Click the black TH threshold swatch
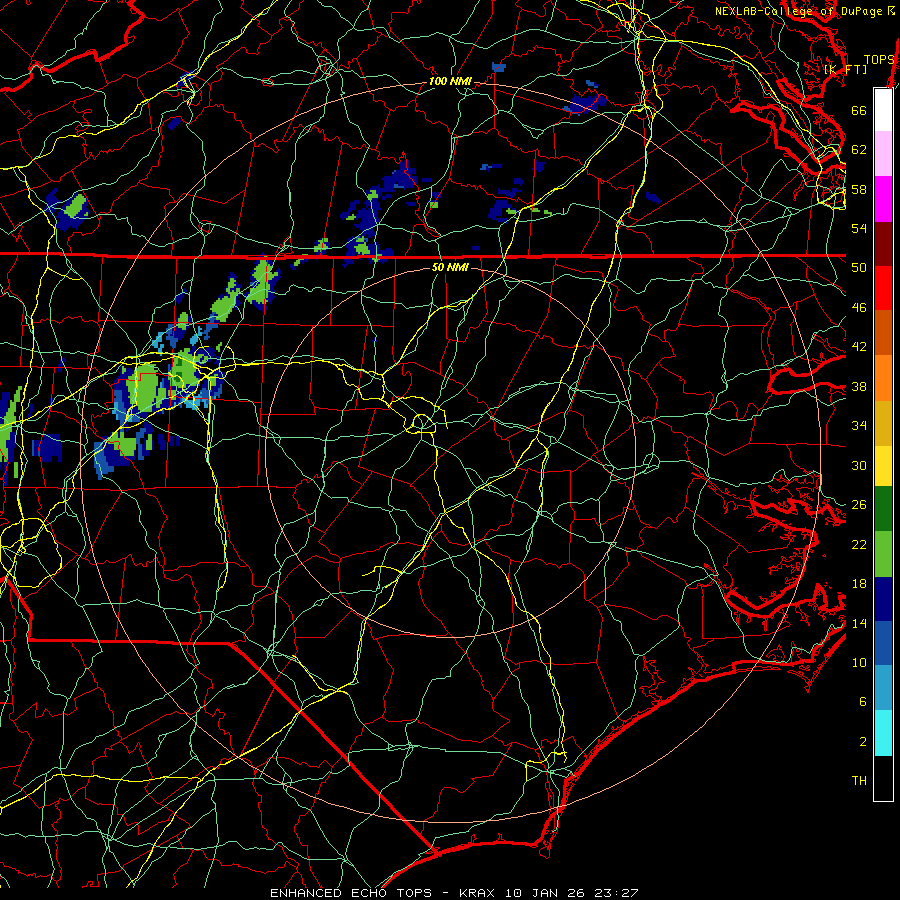This screenshot has width=900, height=900. tap(883, 778)
